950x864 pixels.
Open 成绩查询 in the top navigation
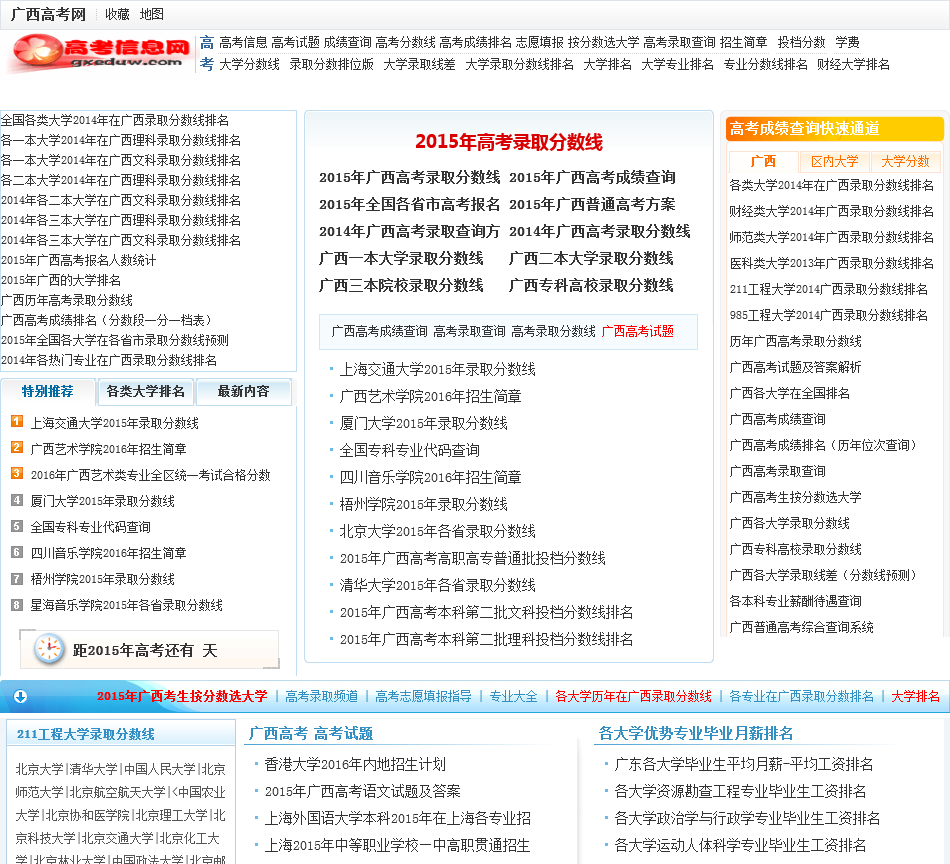click(x=347, y=42)
